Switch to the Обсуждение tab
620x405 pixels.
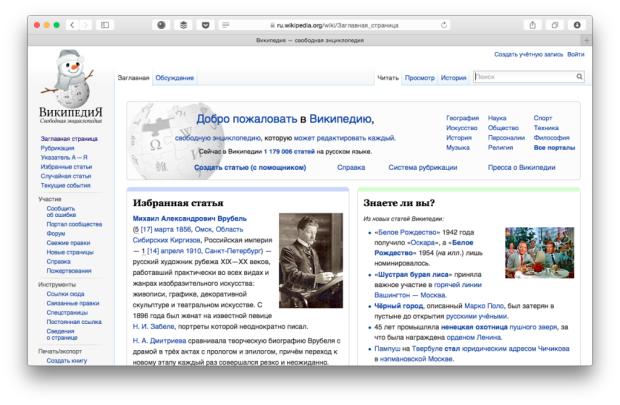click(x=174, y=78)
